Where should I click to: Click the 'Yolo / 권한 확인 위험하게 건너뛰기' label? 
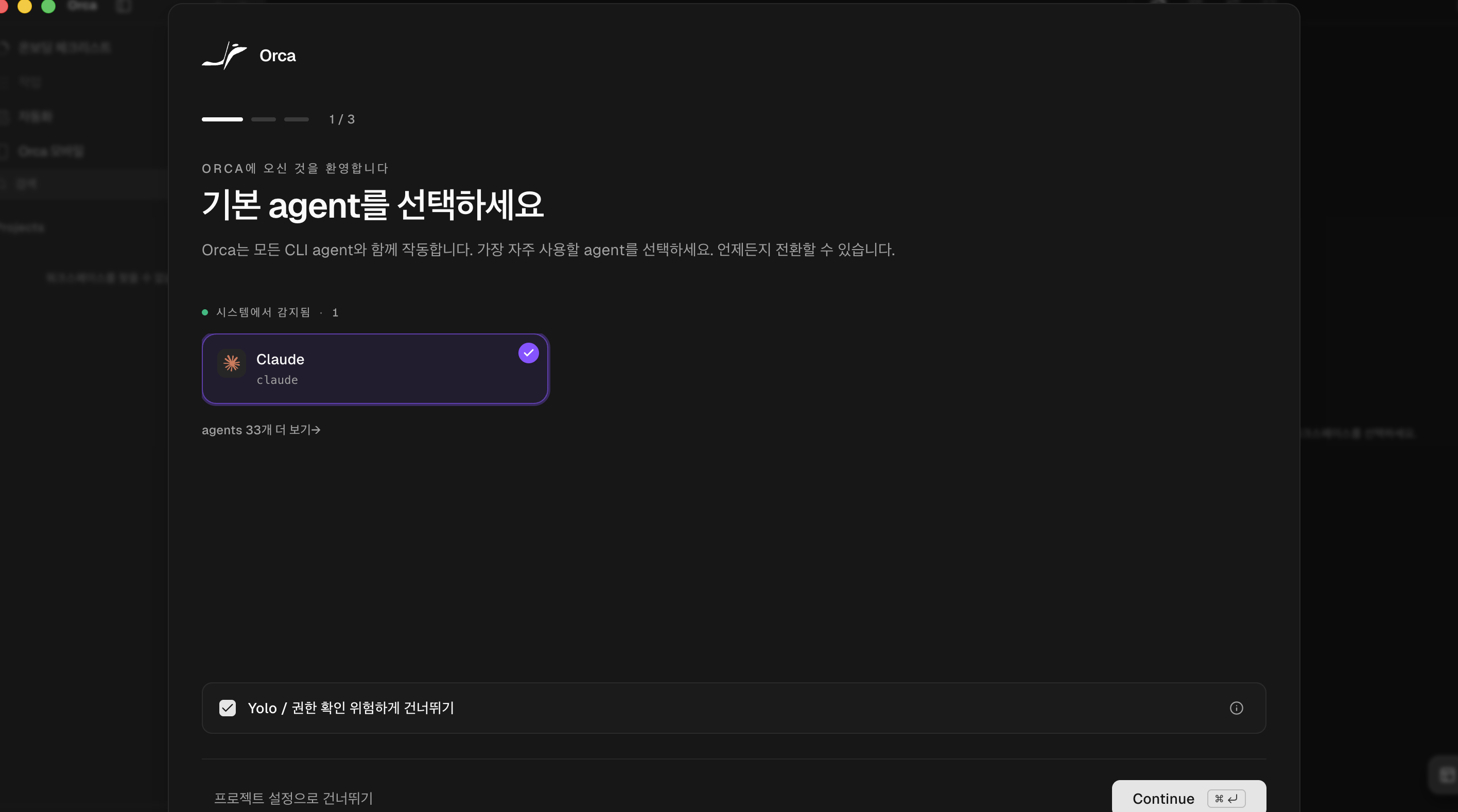tap(351, 708)
